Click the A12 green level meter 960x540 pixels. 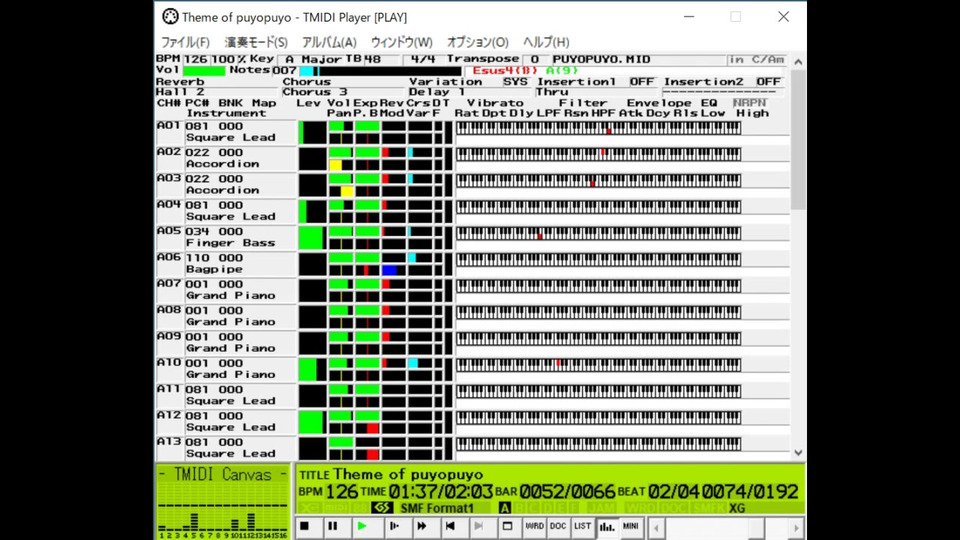(311, 422)
